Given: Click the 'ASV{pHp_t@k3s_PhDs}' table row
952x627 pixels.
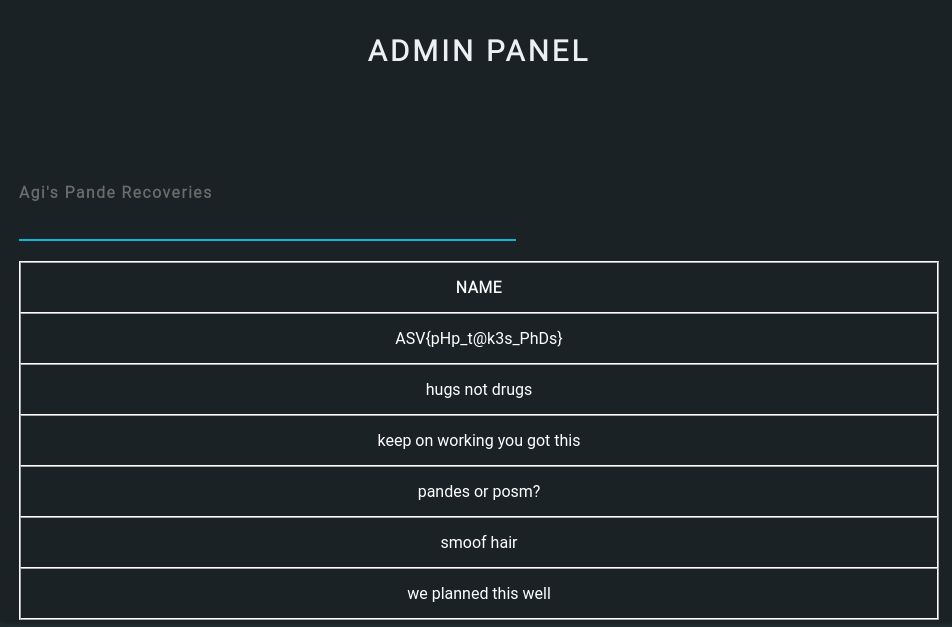Looking at the screenshot, I should pyautogui.click(x=478, y=338).
